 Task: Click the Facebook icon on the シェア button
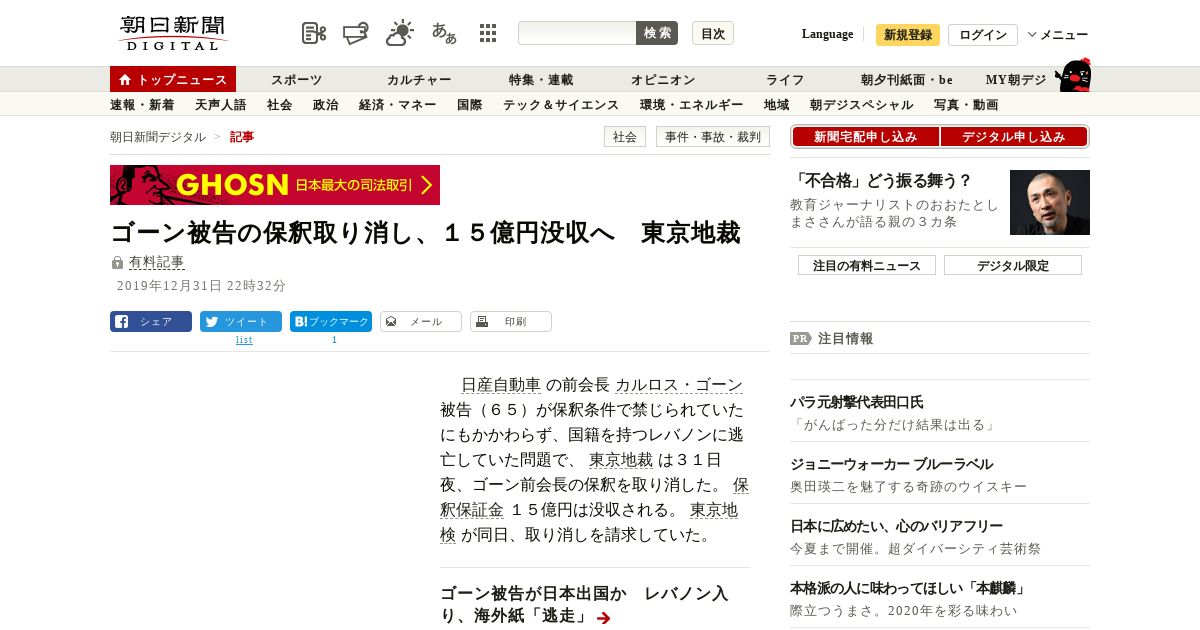click(122, 322)
